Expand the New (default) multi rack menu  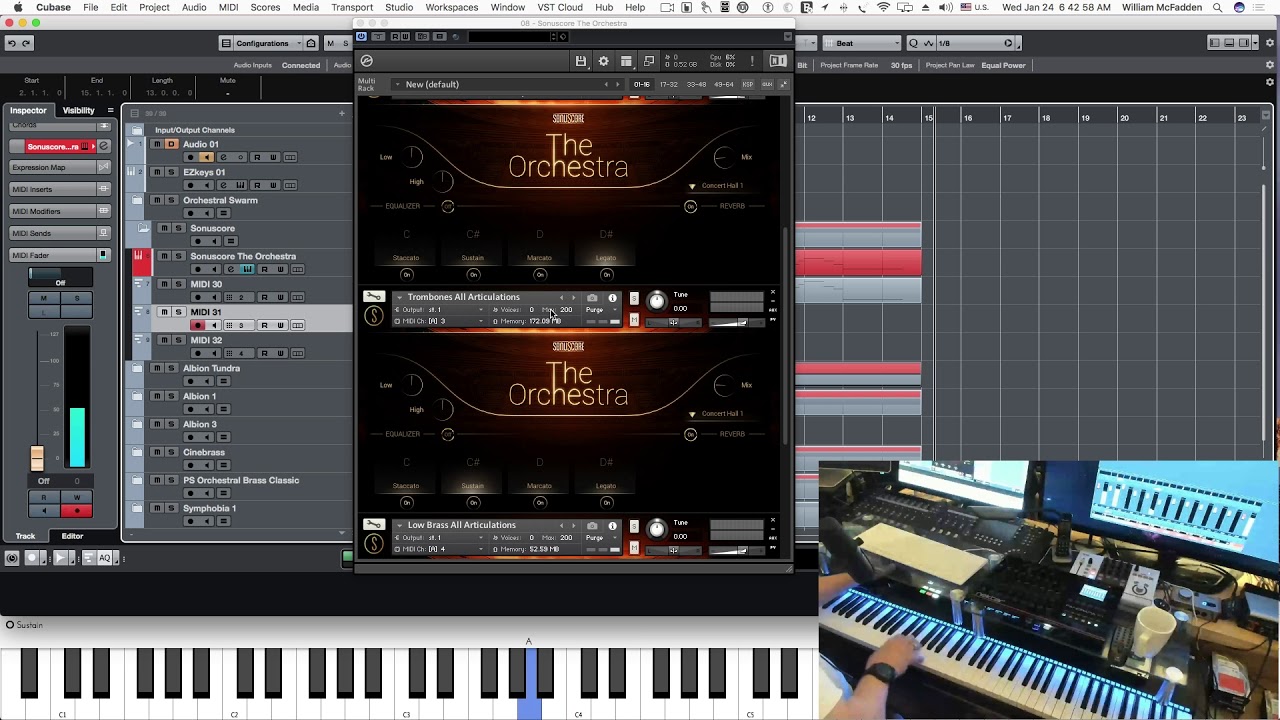[432, 85]
